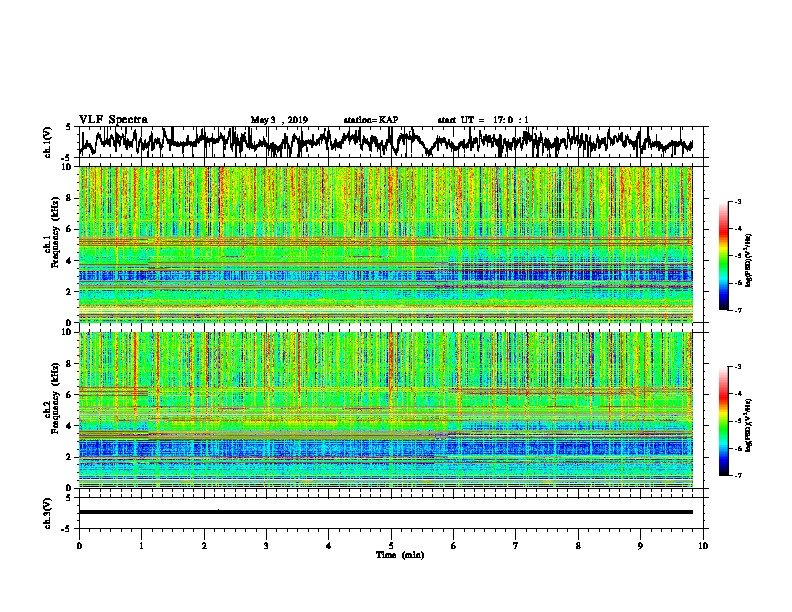Click the "VLF Spectra" plot title
The width and height of the screenshot is (792, 612).
[x=113, y=120]
